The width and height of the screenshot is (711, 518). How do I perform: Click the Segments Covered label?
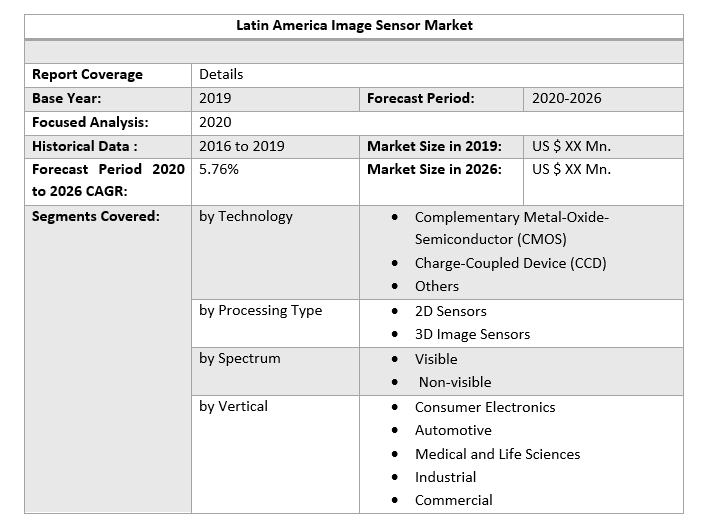pos(95,216)
